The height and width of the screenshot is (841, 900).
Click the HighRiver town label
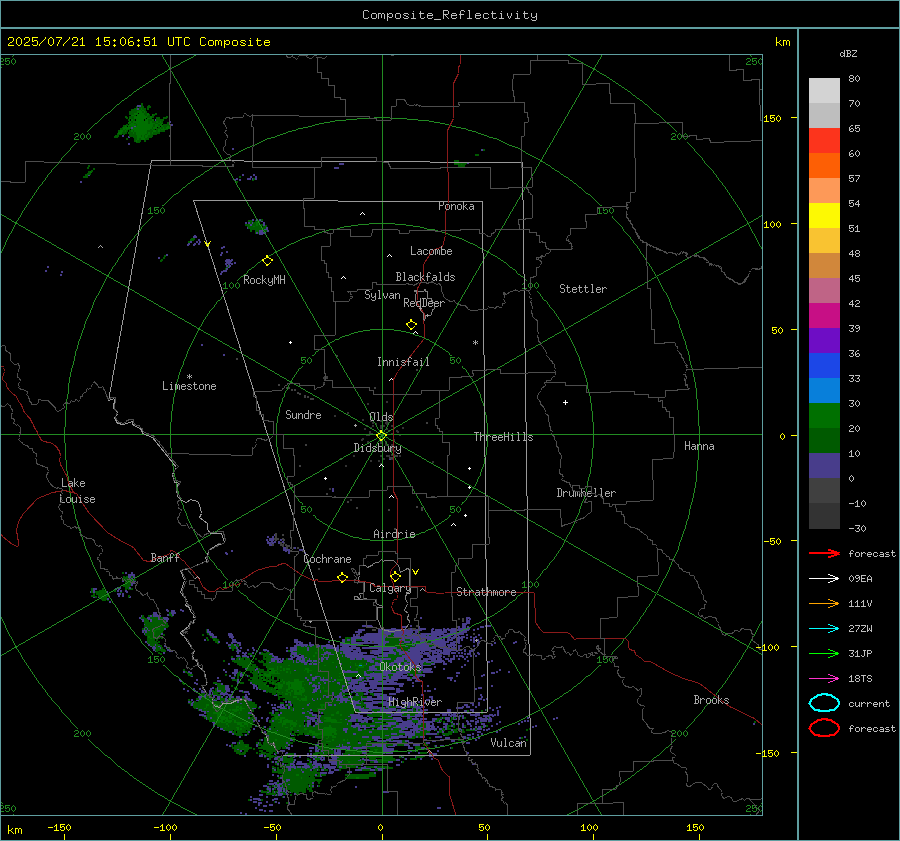tap(415, 702)
